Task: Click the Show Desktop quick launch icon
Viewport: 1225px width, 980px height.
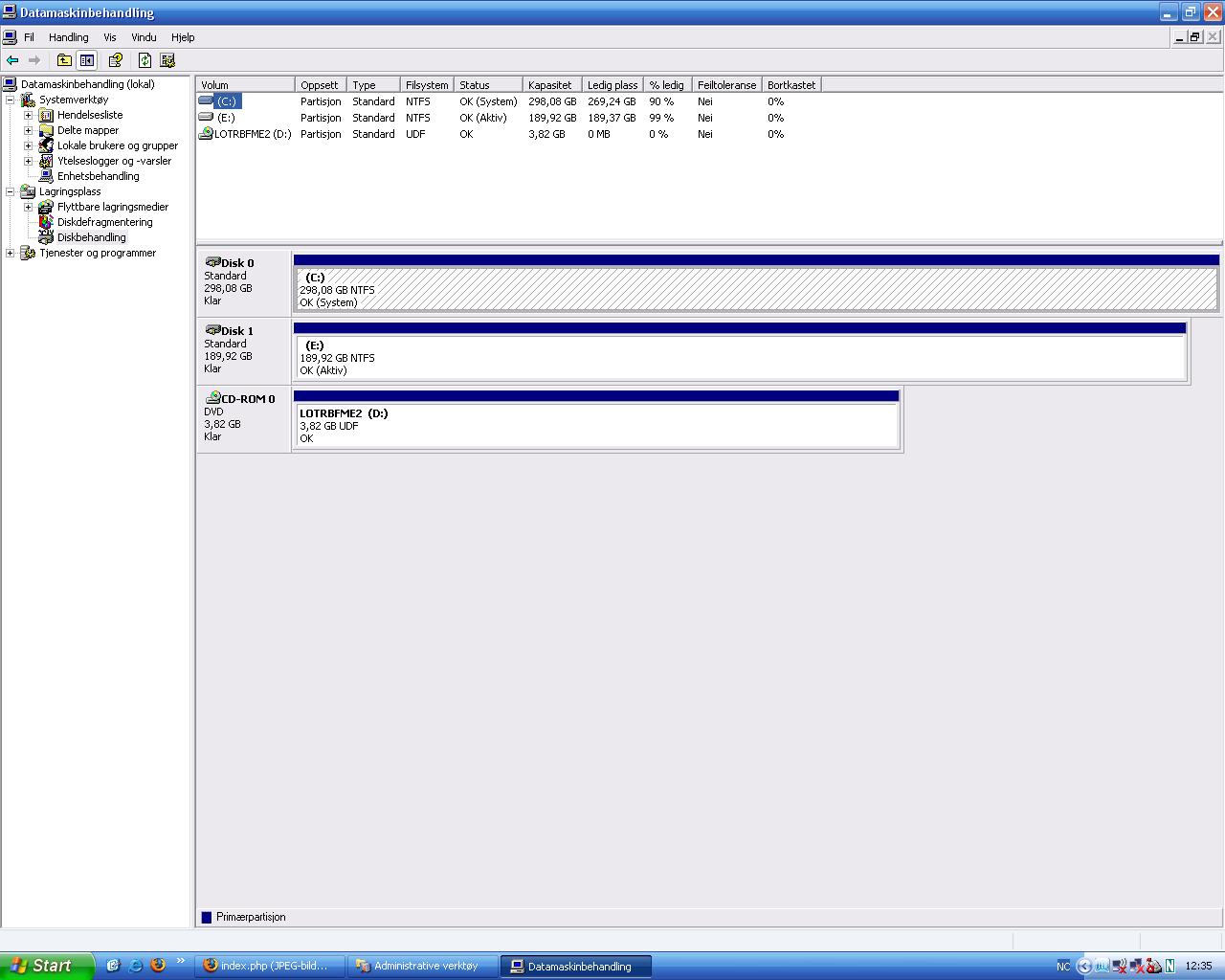Action: point(113,966)
